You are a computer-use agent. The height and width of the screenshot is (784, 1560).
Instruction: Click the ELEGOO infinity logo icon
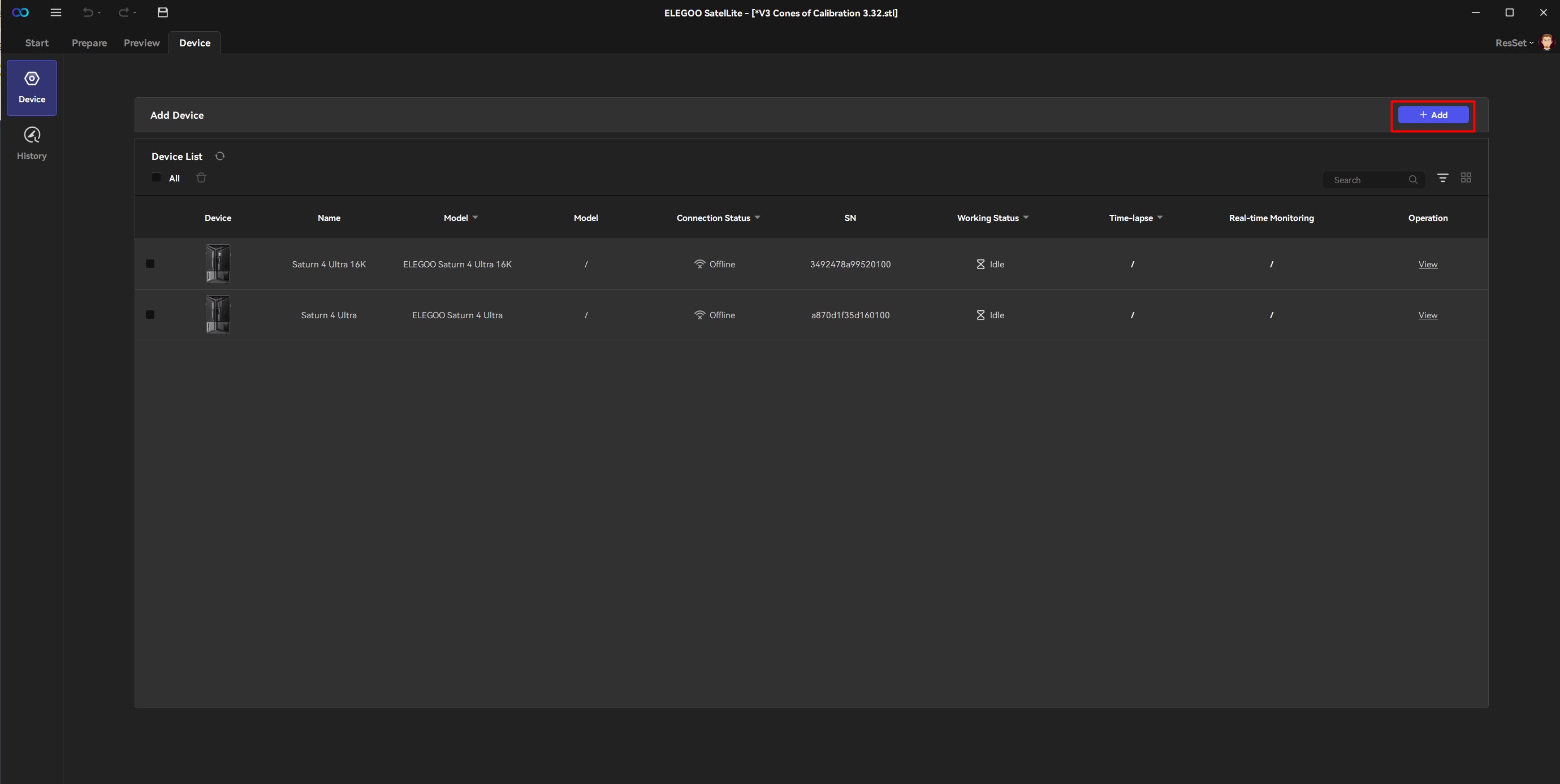[x=20, y=12]
